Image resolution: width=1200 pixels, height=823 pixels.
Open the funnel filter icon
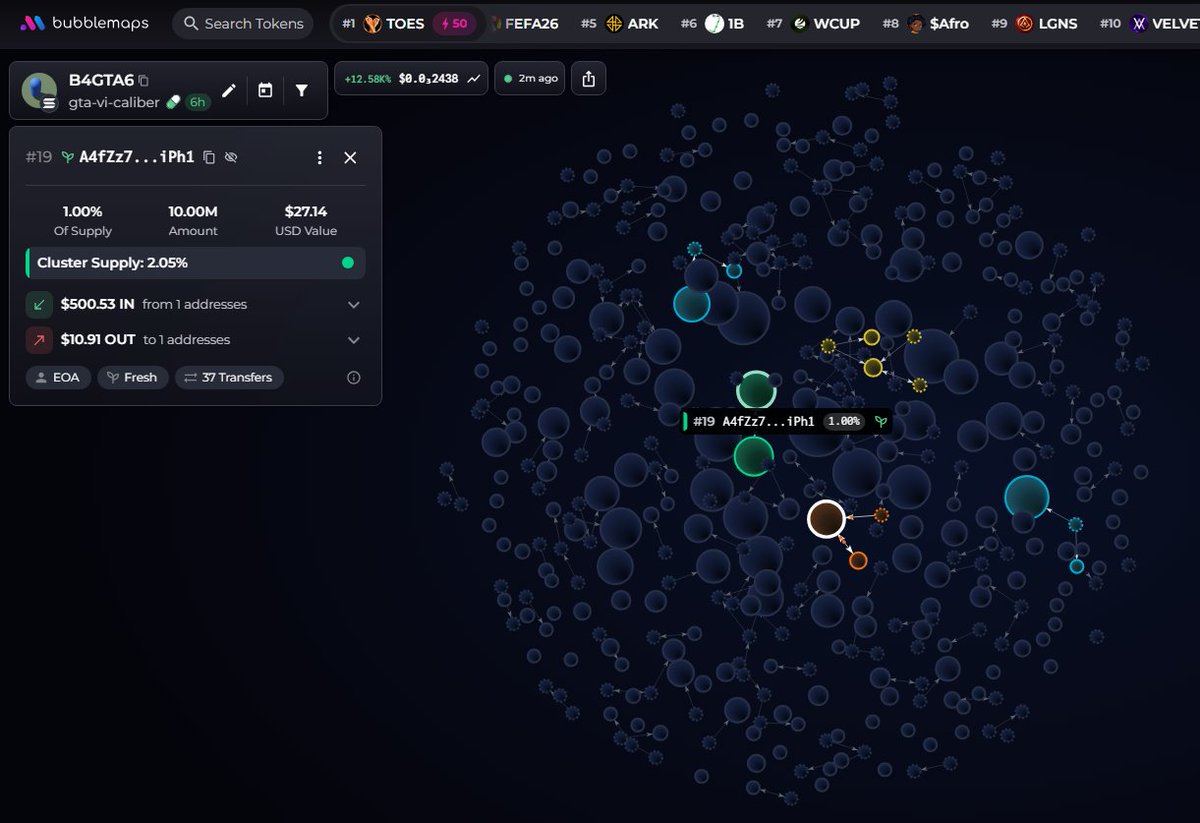[301, 91]
